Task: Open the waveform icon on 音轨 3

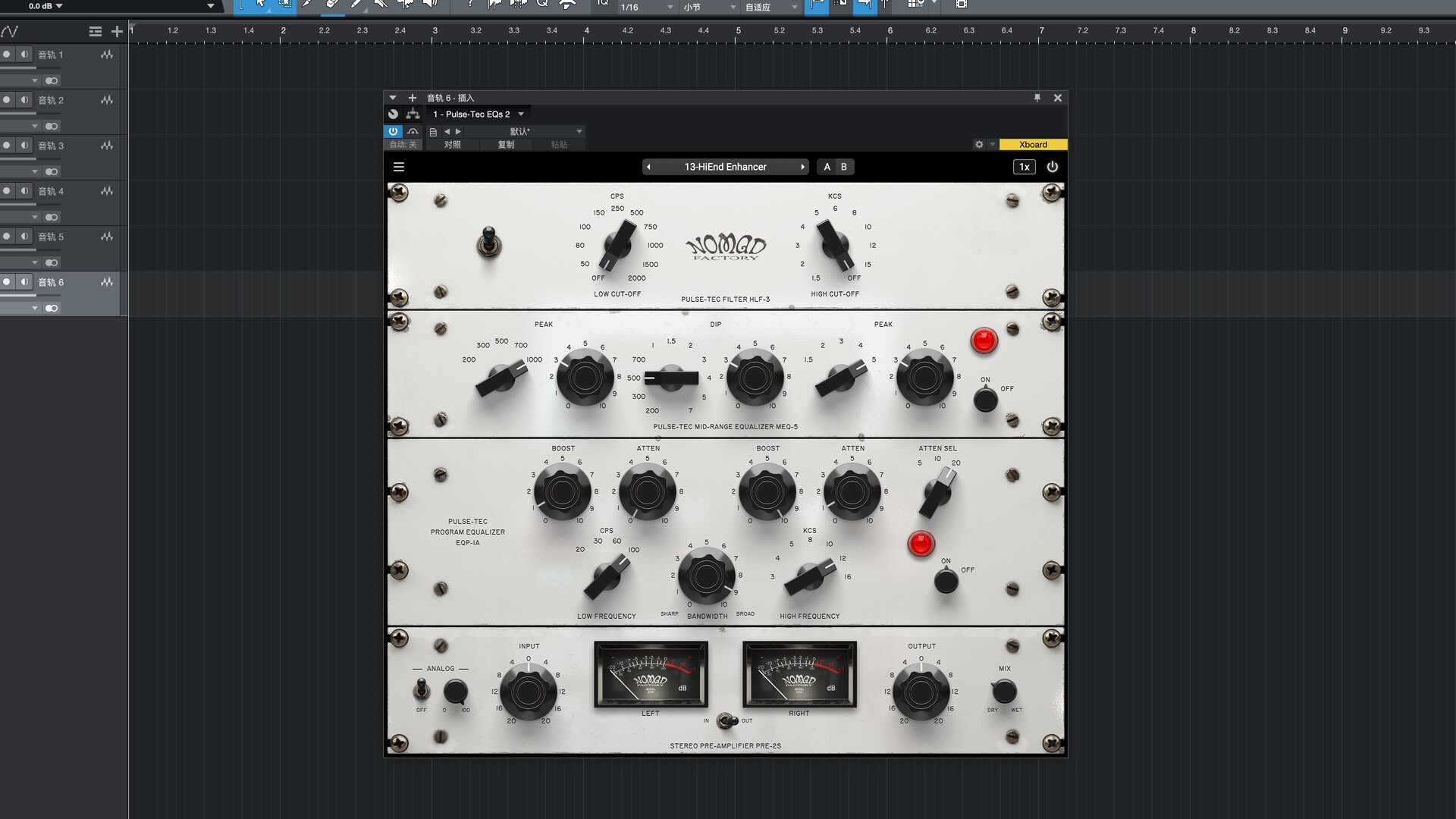Action: point(107,146)
